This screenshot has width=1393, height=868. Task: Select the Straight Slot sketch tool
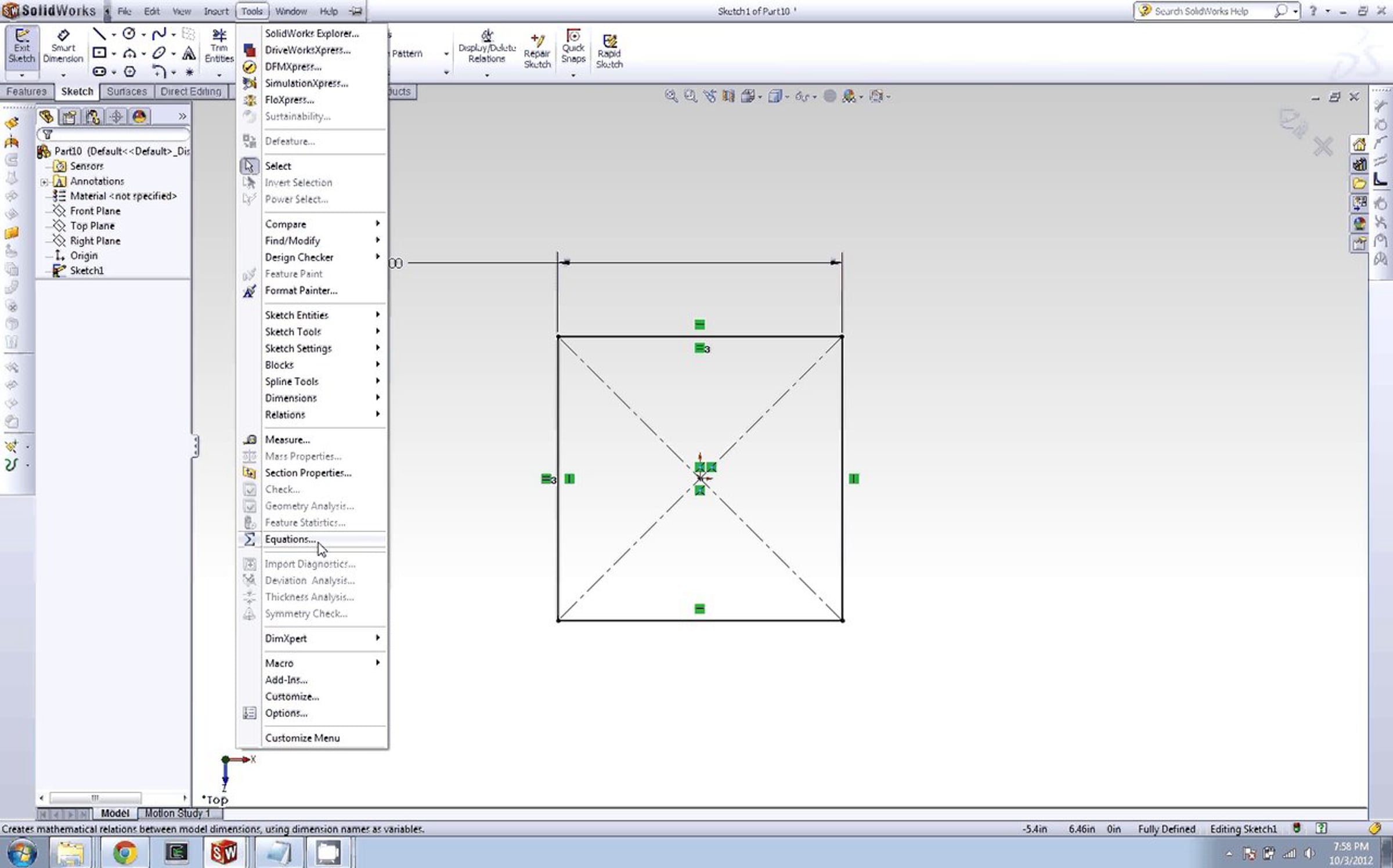click(100, 72)
